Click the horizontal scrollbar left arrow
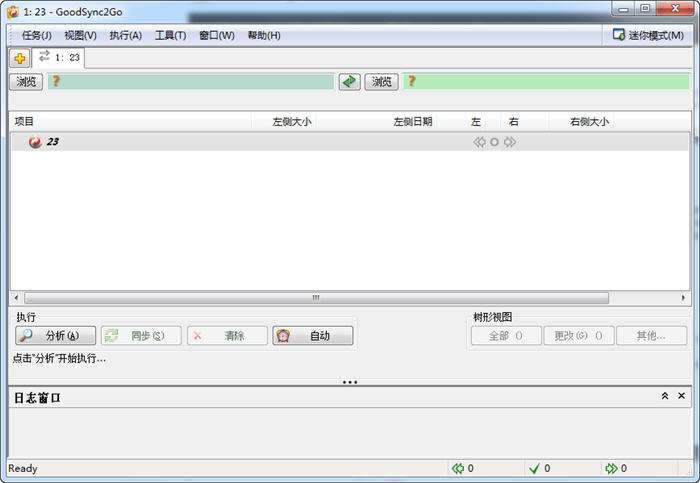 pyautogui.click(x=17, y=297)
